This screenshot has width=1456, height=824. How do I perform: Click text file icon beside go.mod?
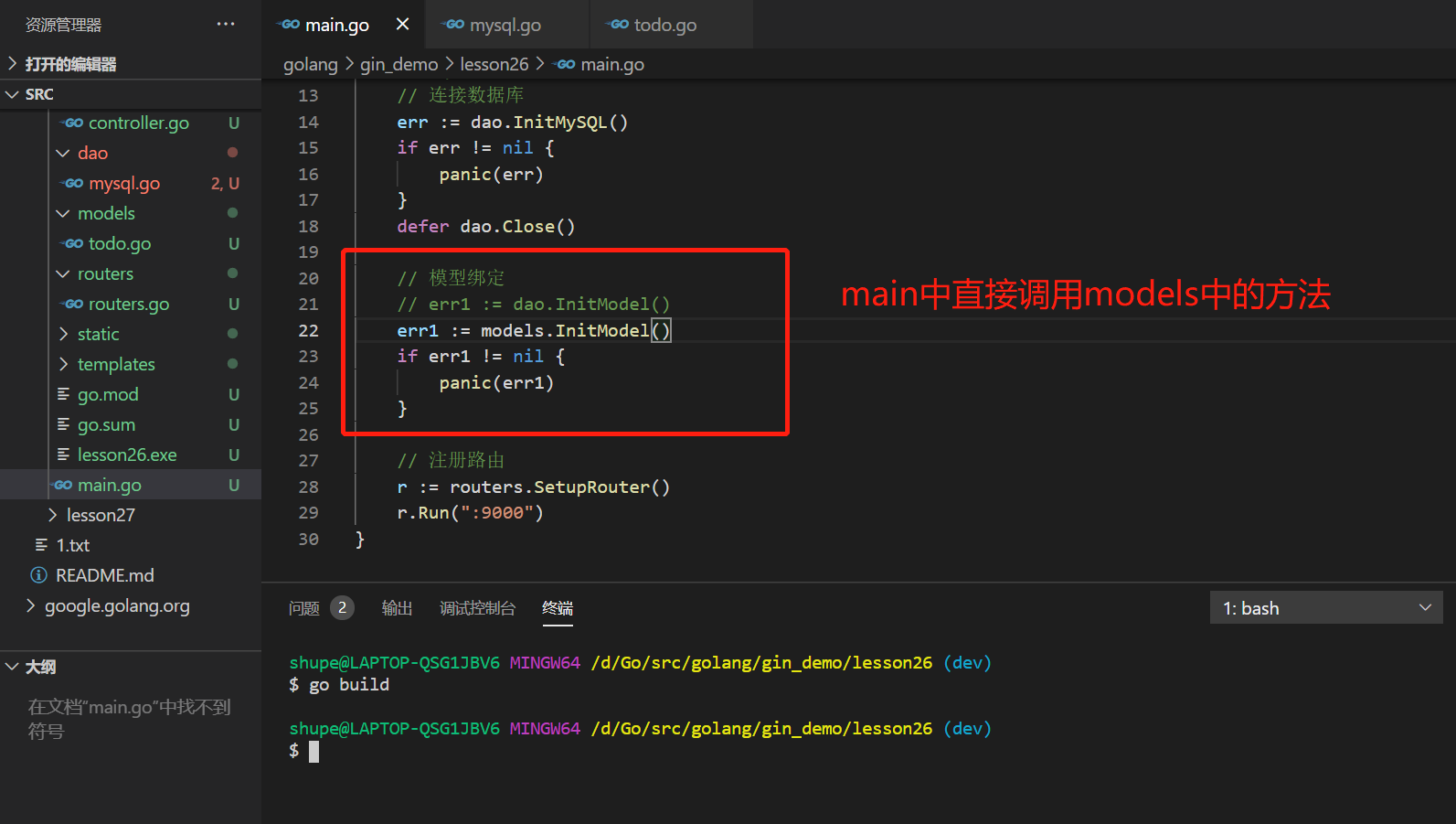63,394
